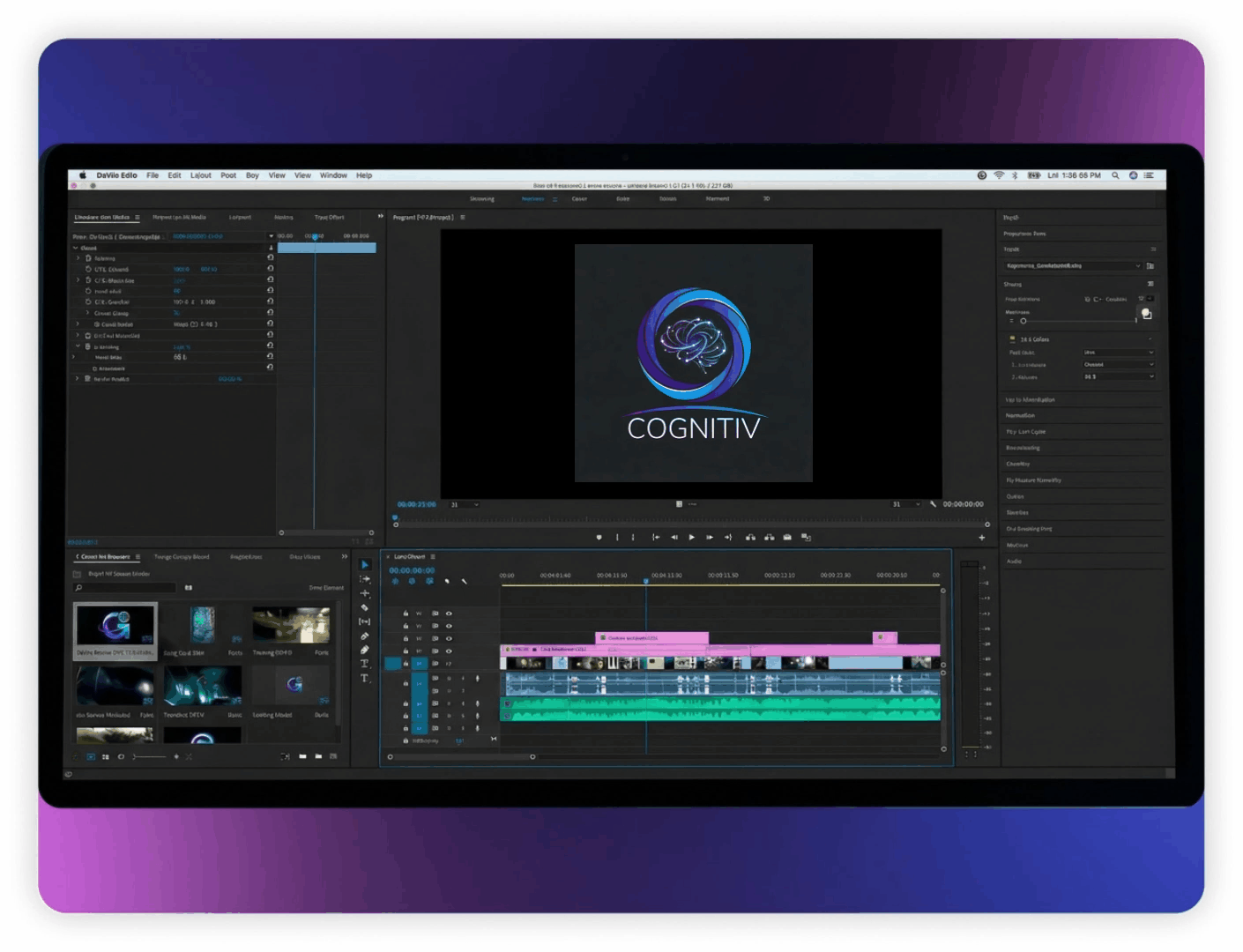Expand the first property row in effect controls
The height and width of the screenshot is (952, 1243).
[x=78, y=258]
